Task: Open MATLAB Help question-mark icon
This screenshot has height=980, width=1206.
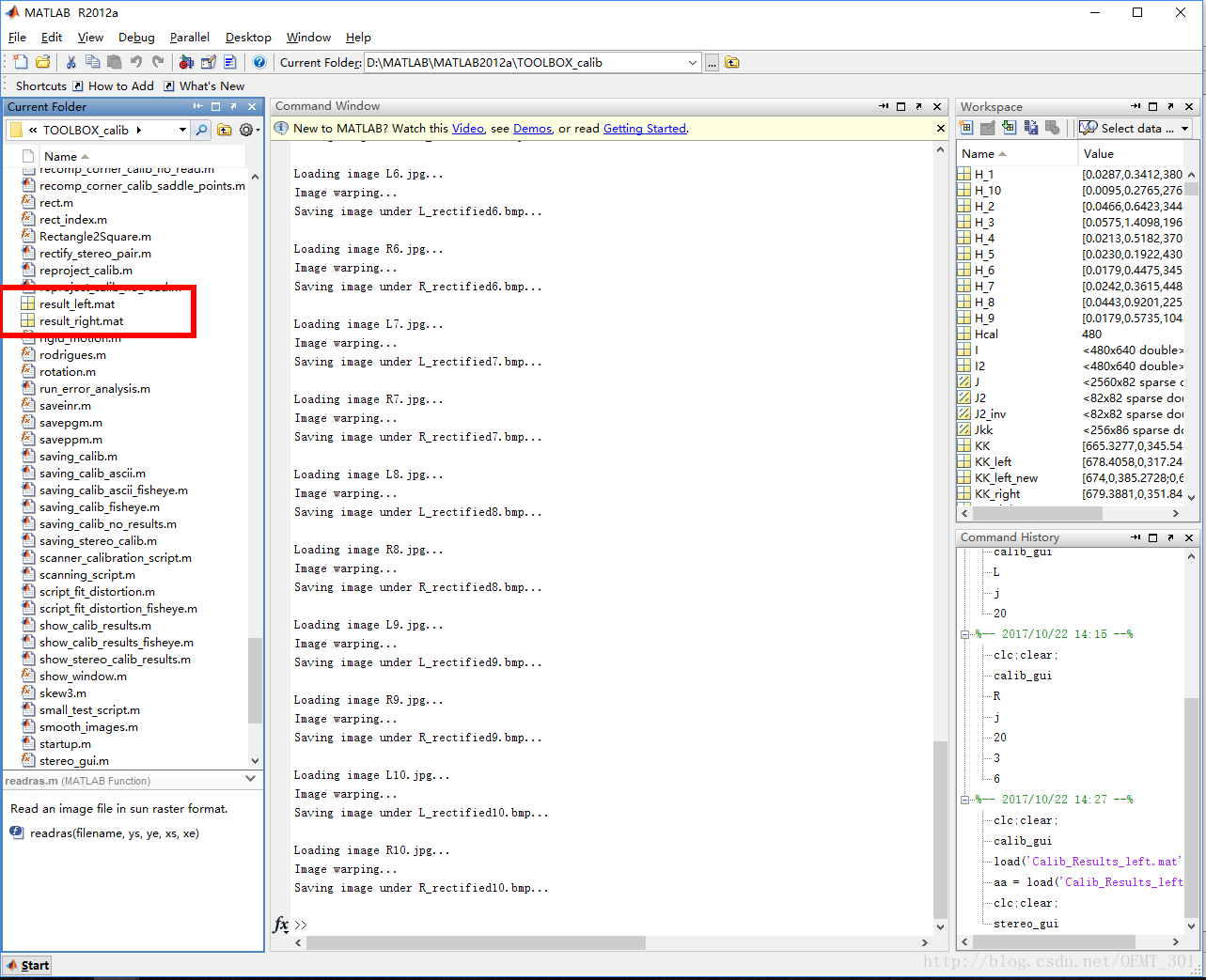Action: (259, 62)
